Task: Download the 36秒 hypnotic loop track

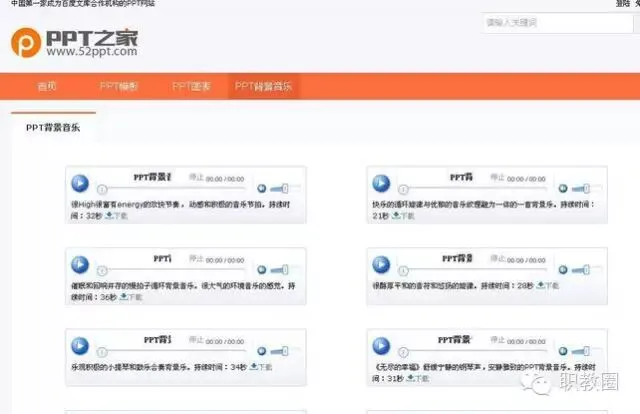Action: 131,297
